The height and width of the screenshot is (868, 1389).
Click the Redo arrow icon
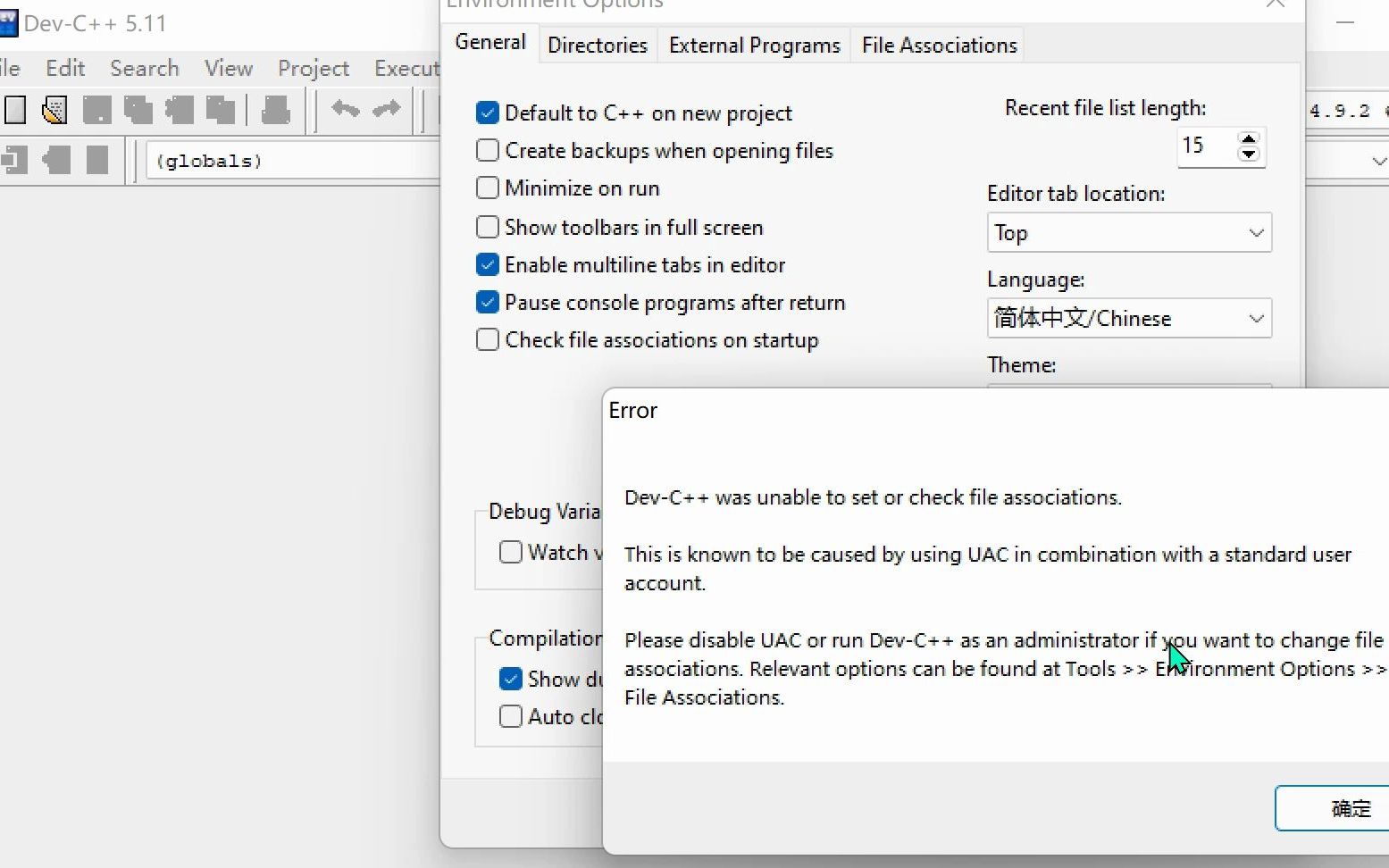tap(386, 109)
